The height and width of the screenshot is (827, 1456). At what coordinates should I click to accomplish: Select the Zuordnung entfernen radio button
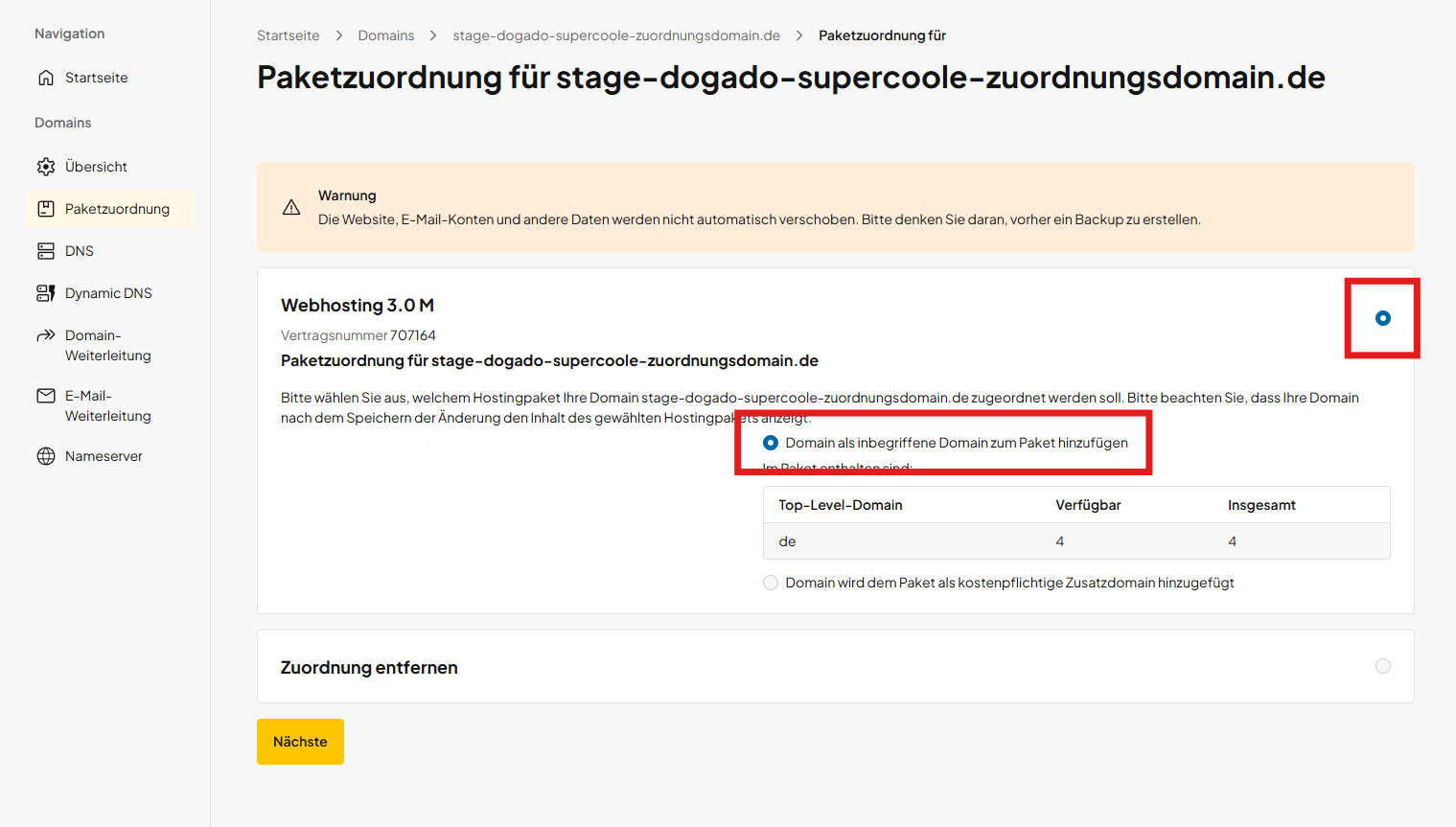(1382, 666)
